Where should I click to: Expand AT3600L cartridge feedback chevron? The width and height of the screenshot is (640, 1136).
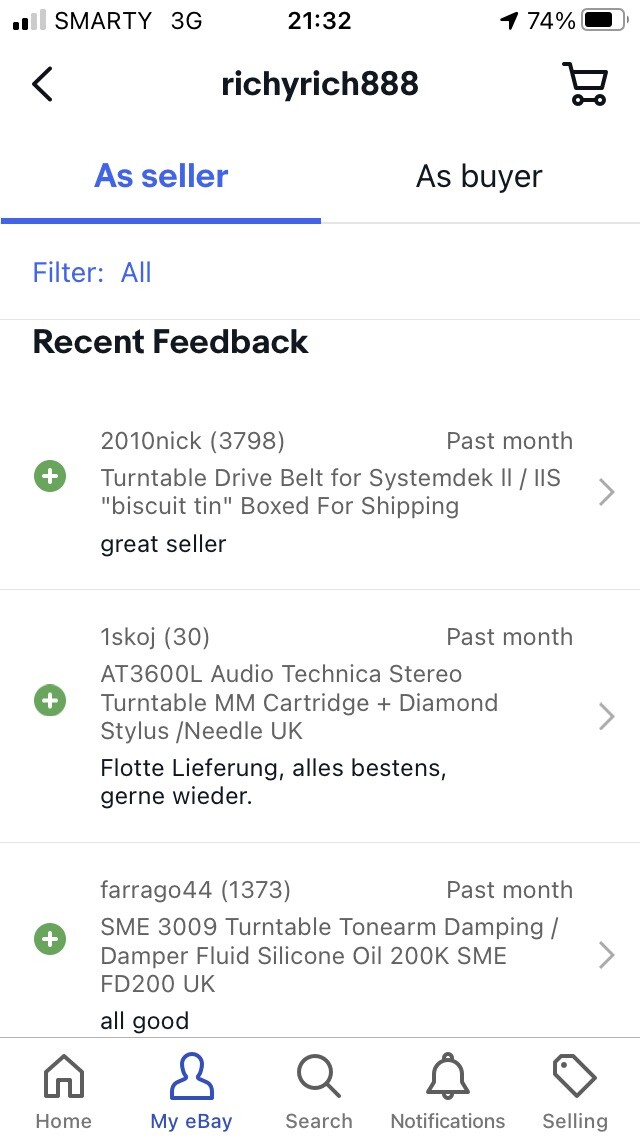pyautogui.click(x=607, y=717)
